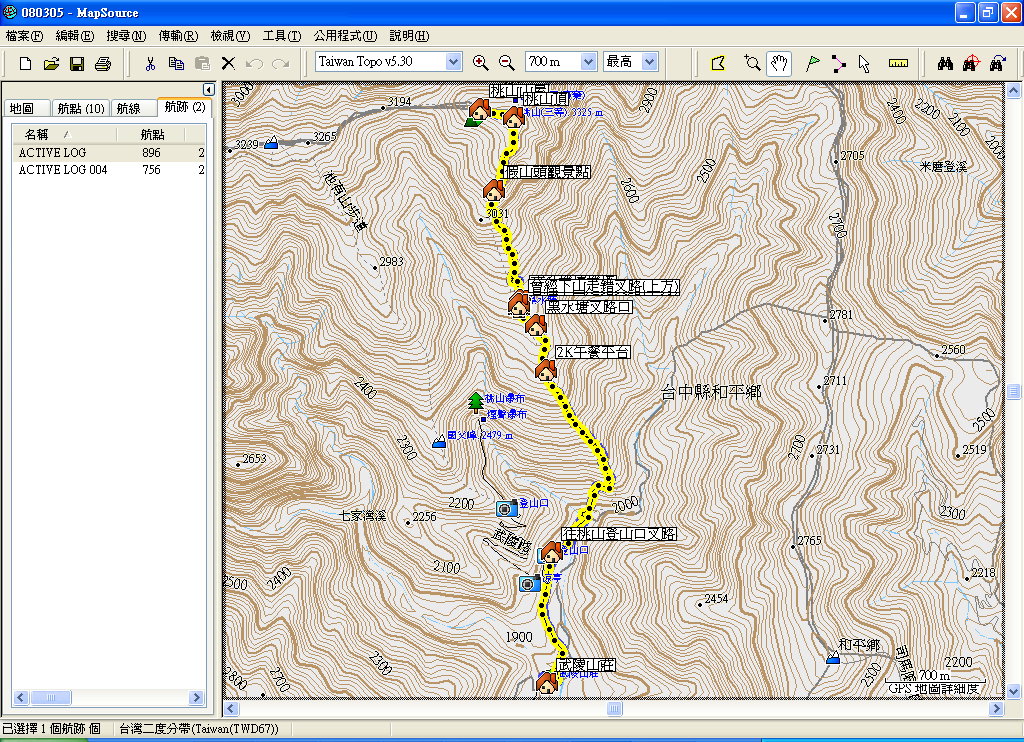Sort tracks by 航點 column header
The width and height of the screenshot is (1024, 742).
pos(152,135)
